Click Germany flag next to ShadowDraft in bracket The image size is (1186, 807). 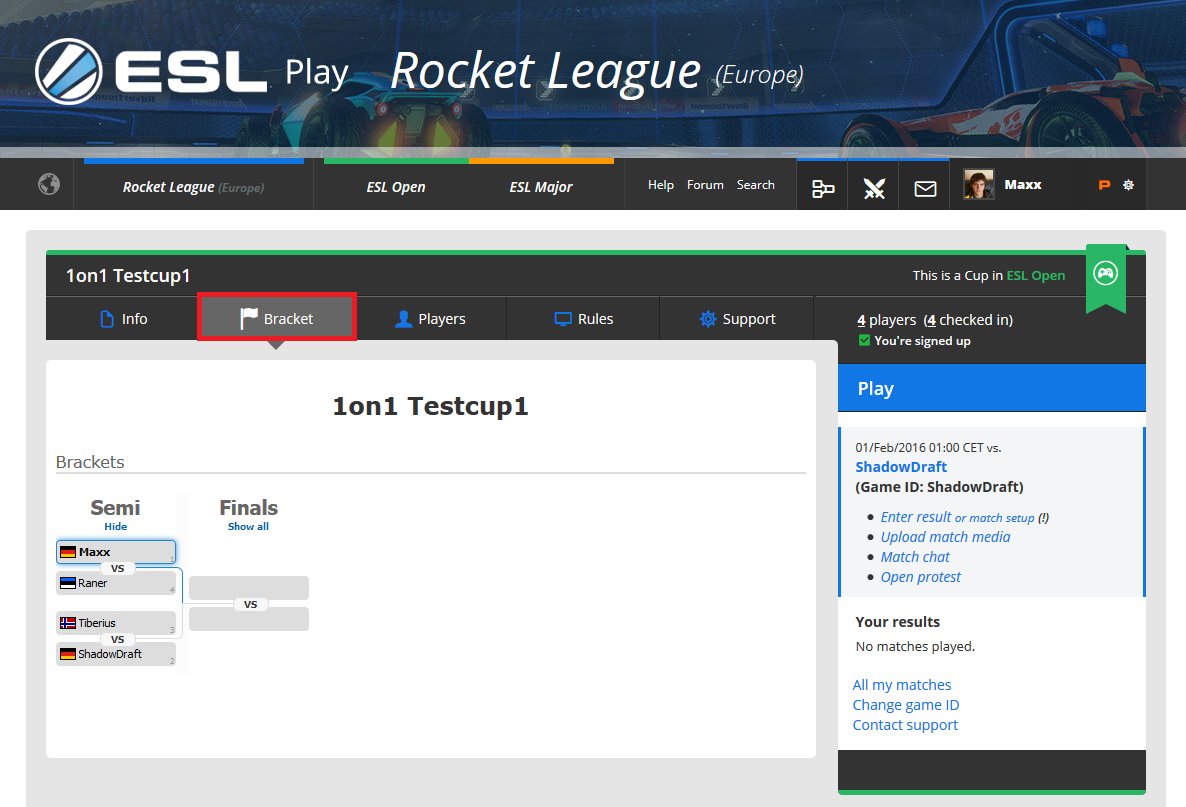(68, 654)
